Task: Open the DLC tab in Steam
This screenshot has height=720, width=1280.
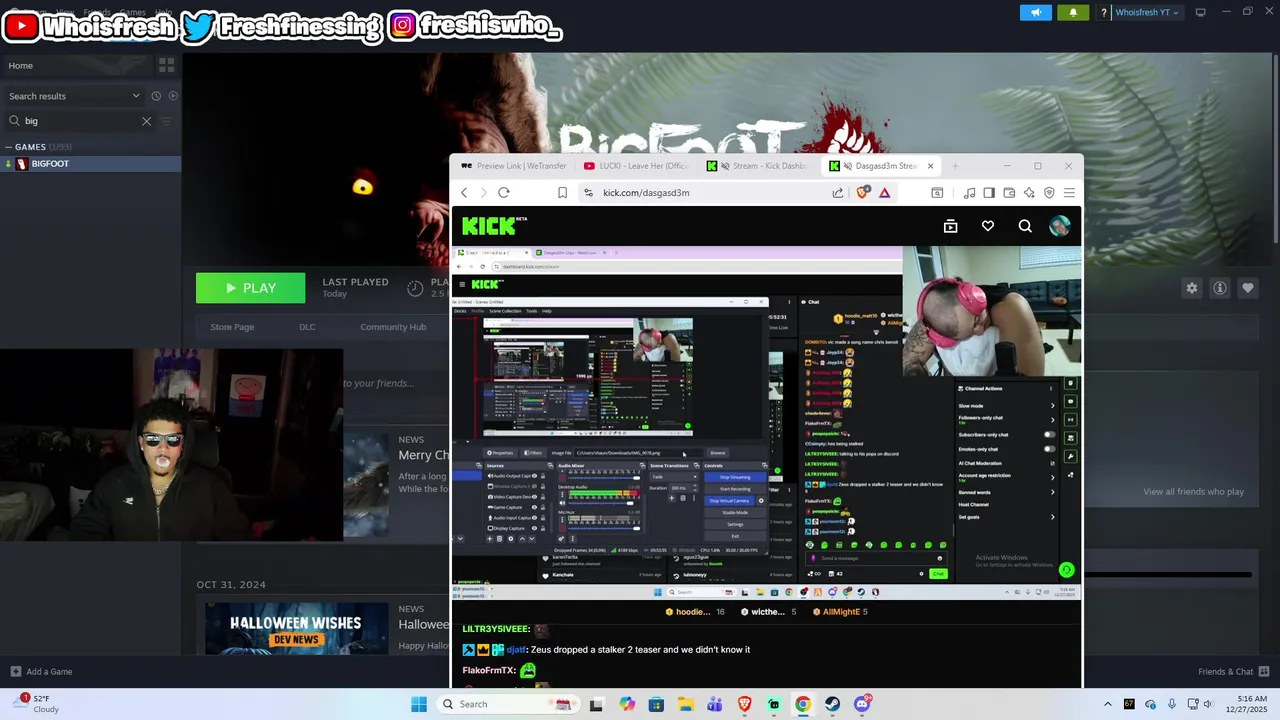Action: point(307,327)
